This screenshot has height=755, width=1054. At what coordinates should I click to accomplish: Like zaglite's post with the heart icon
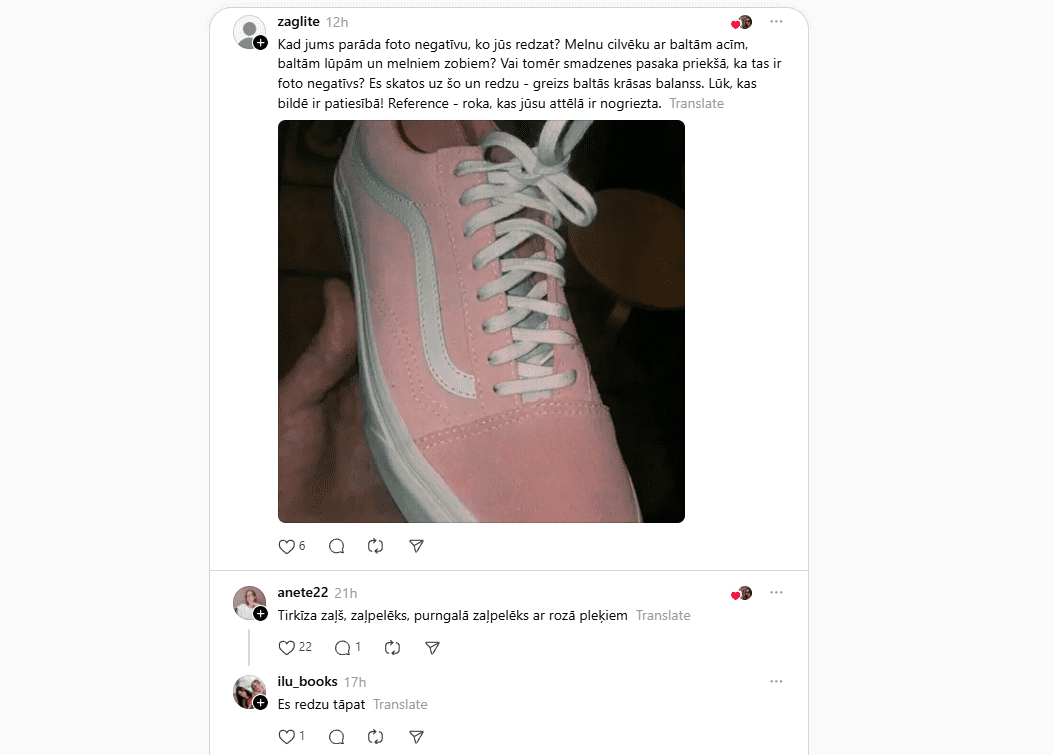(286, 546)
